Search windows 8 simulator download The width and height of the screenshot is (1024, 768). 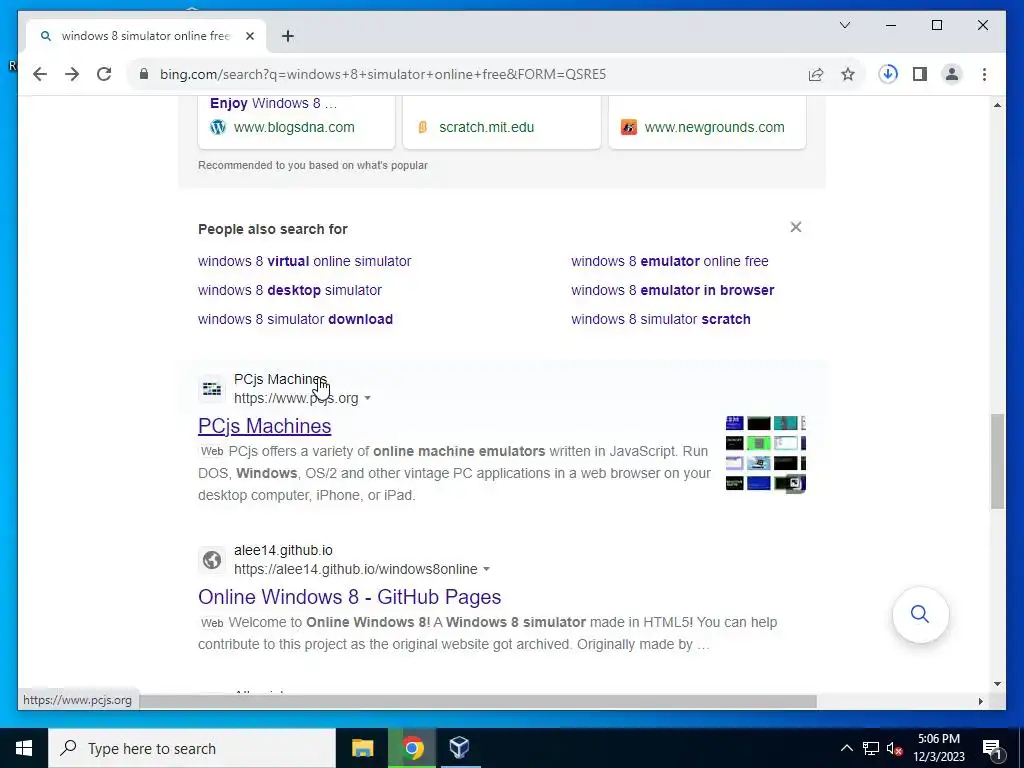[x=295, y=319]
